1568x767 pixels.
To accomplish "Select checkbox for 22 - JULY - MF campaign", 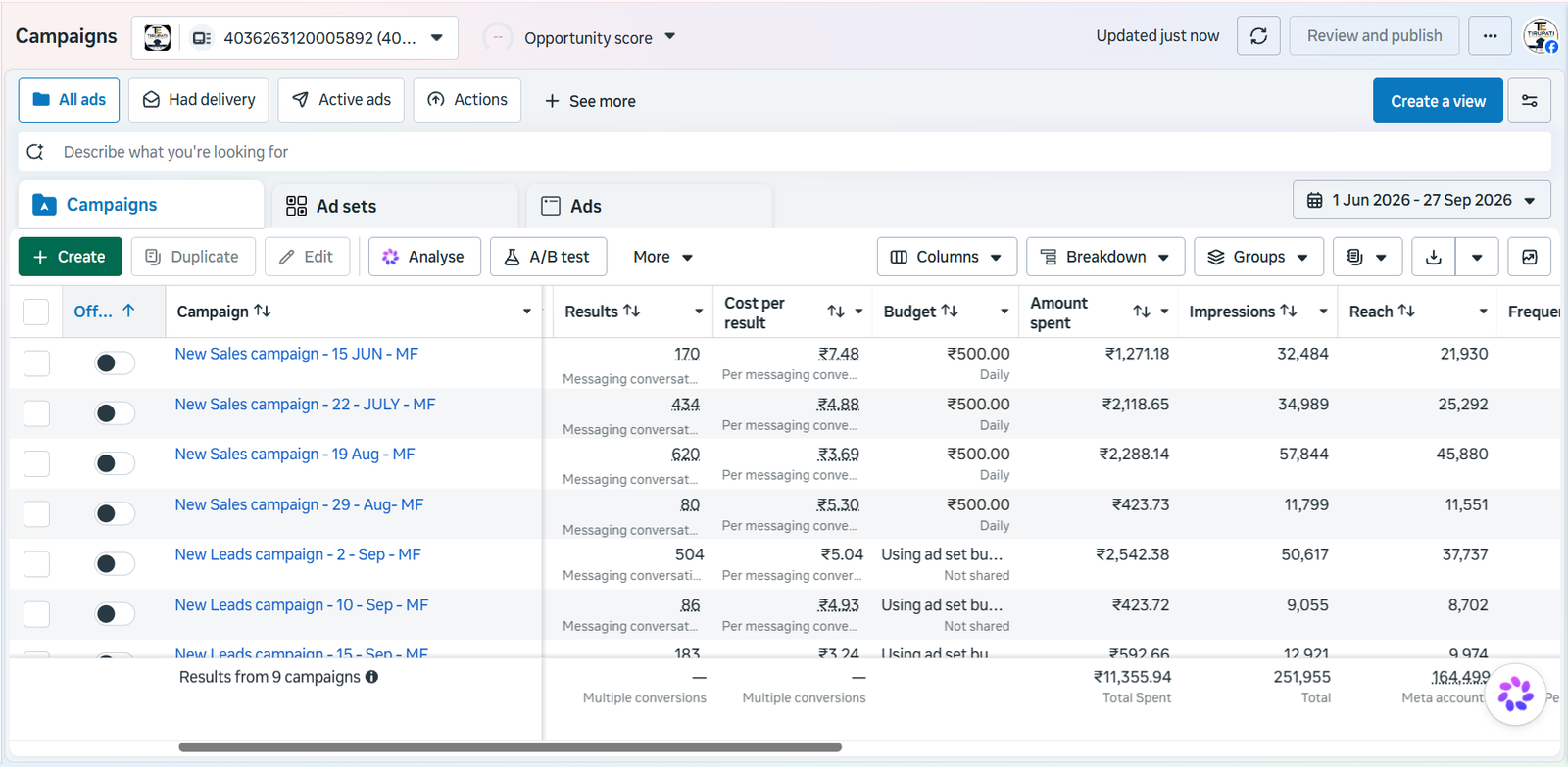I will (x=36, y=413).
